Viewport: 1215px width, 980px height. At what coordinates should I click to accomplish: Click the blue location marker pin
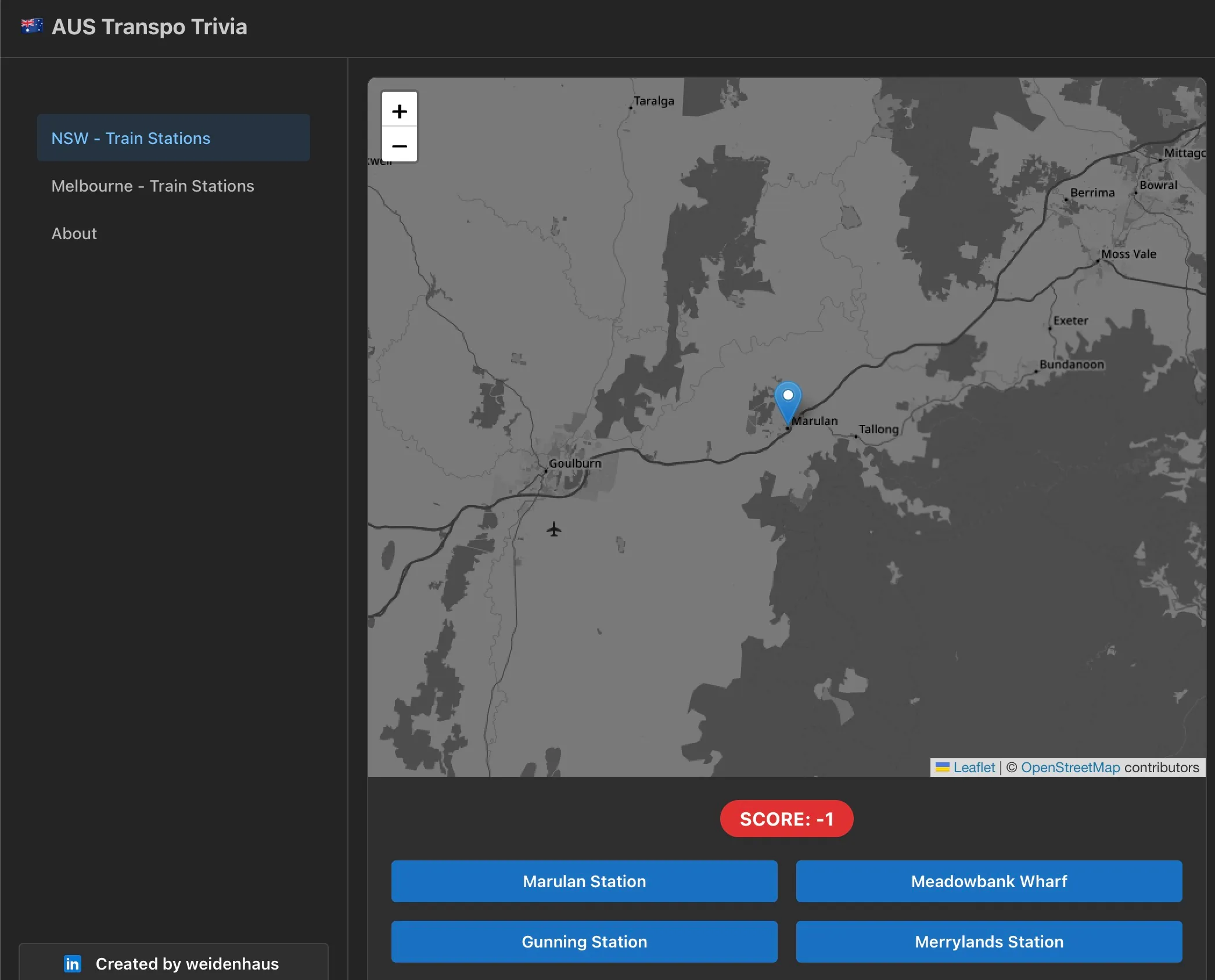tap(788, 403)
